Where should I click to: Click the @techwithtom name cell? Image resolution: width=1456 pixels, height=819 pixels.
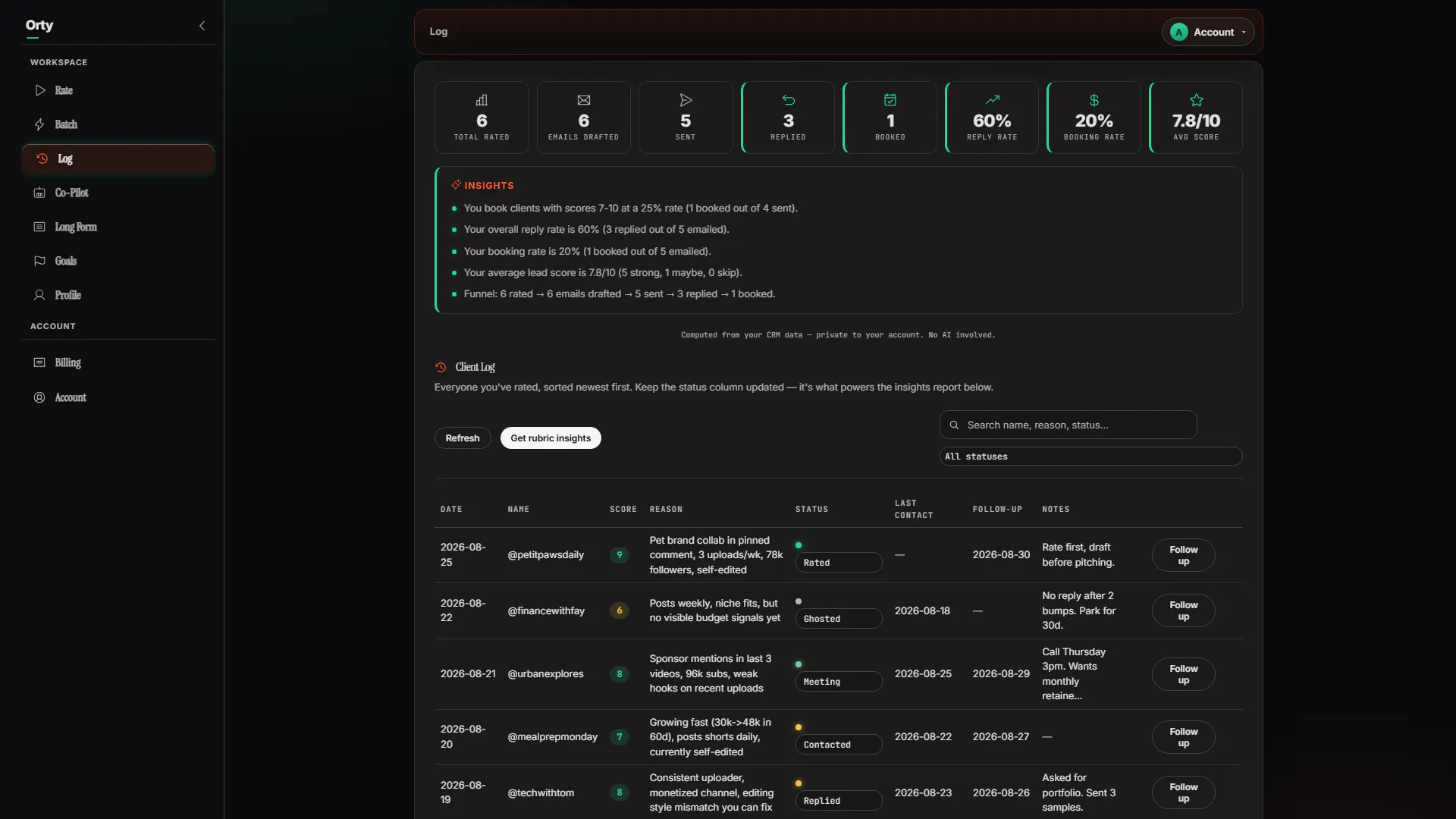[541, 793]
